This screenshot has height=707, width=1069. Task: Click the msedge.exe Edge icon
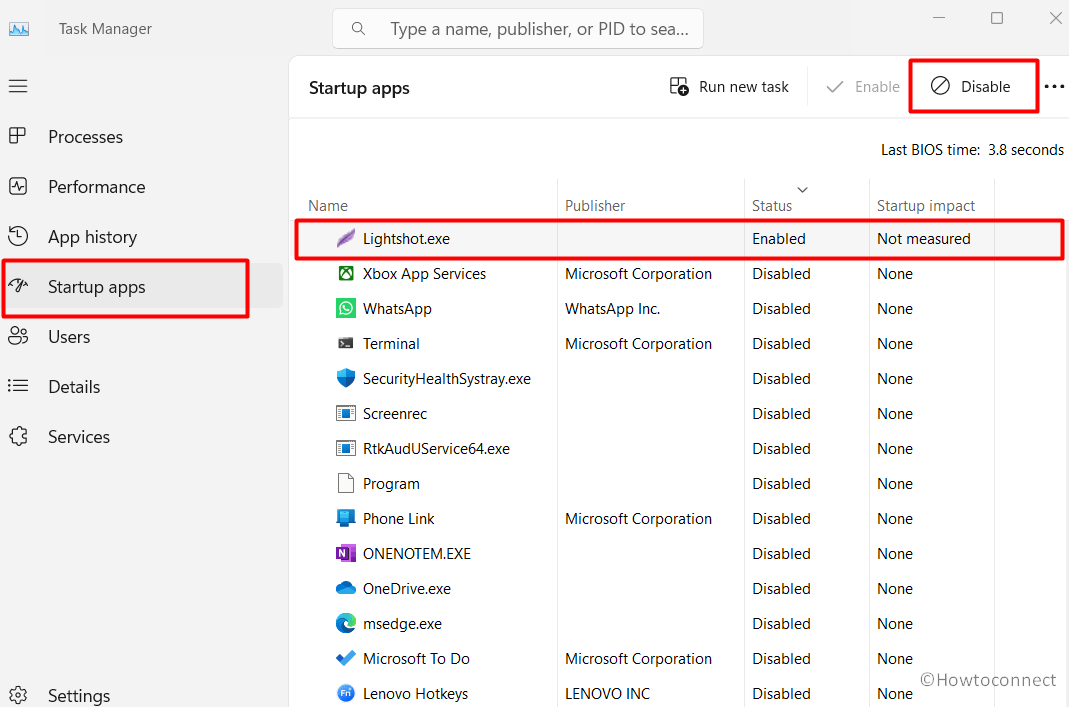click(x=346, y=623)
